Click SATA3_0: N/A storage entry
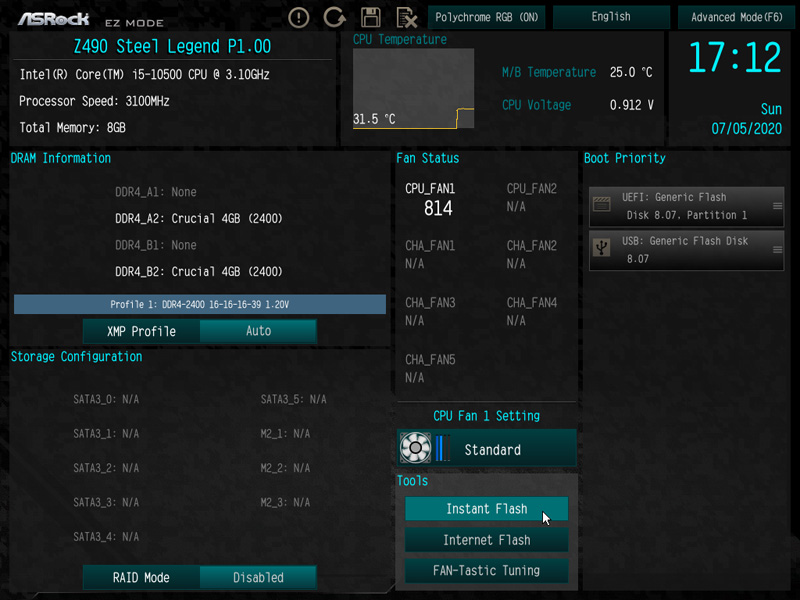This screenshot has width=800, height=600. pyautogui.click(x=106, y=399)
